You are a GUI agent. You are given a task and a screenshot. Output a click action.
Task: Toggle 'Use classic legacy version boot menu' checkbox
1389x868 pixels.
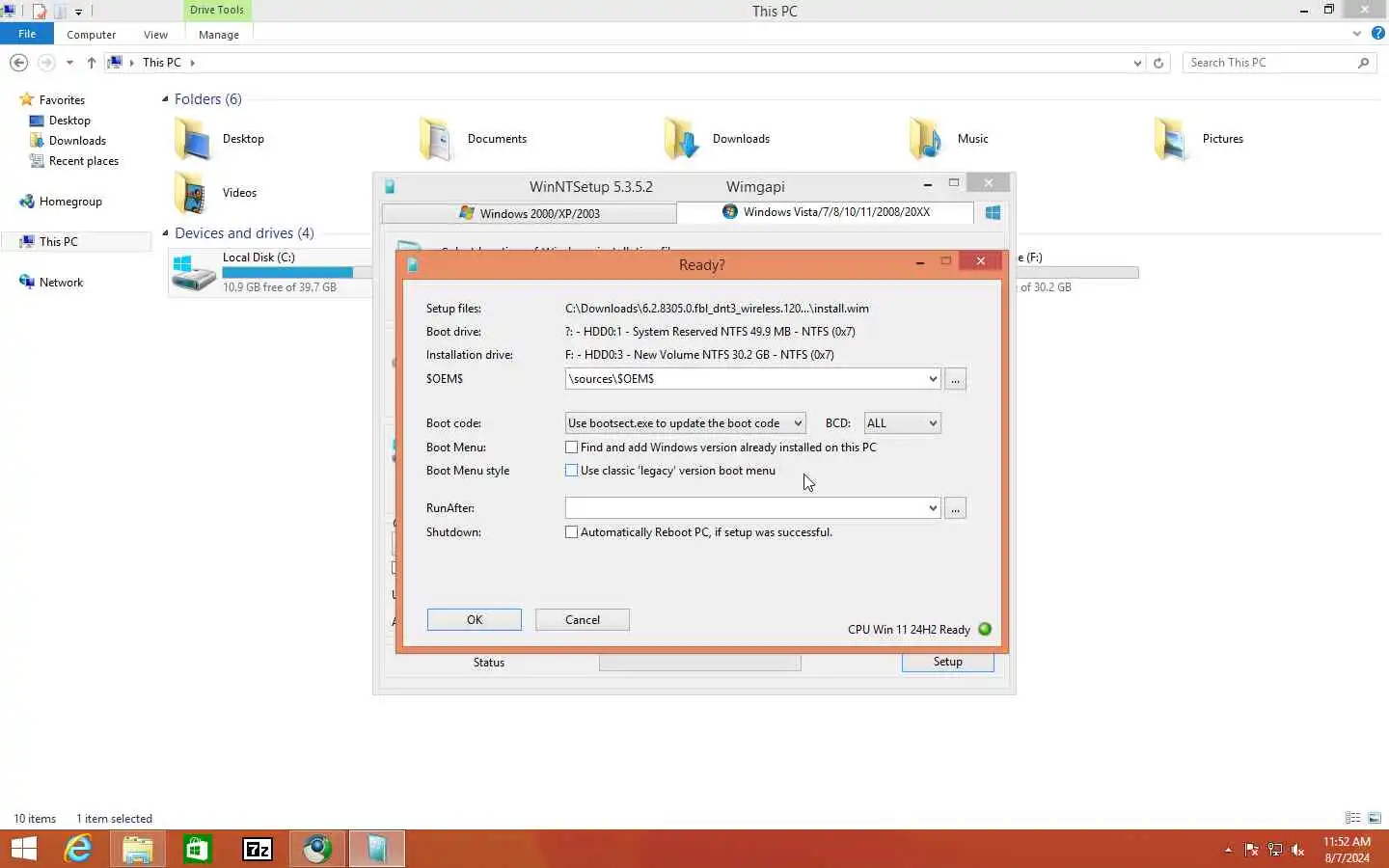click(x=571, y=471)
